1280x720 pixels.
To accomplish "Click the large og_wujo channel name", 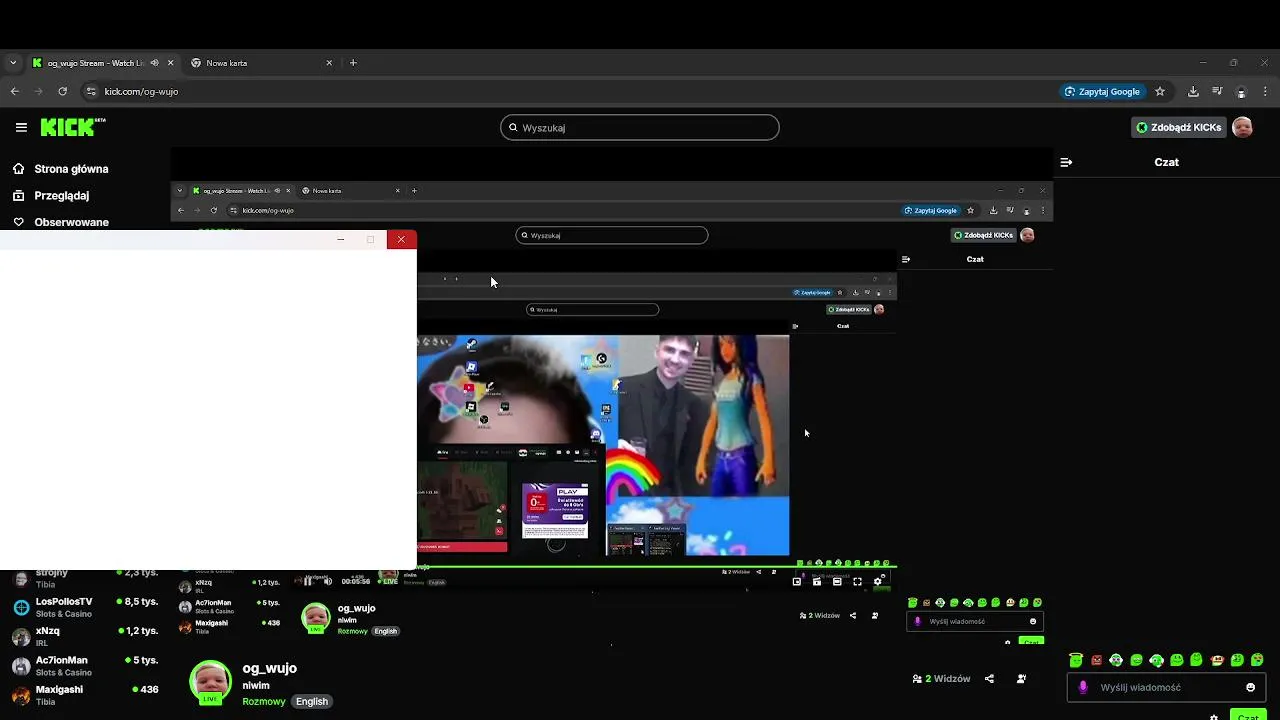I will [x=270, y=668].
